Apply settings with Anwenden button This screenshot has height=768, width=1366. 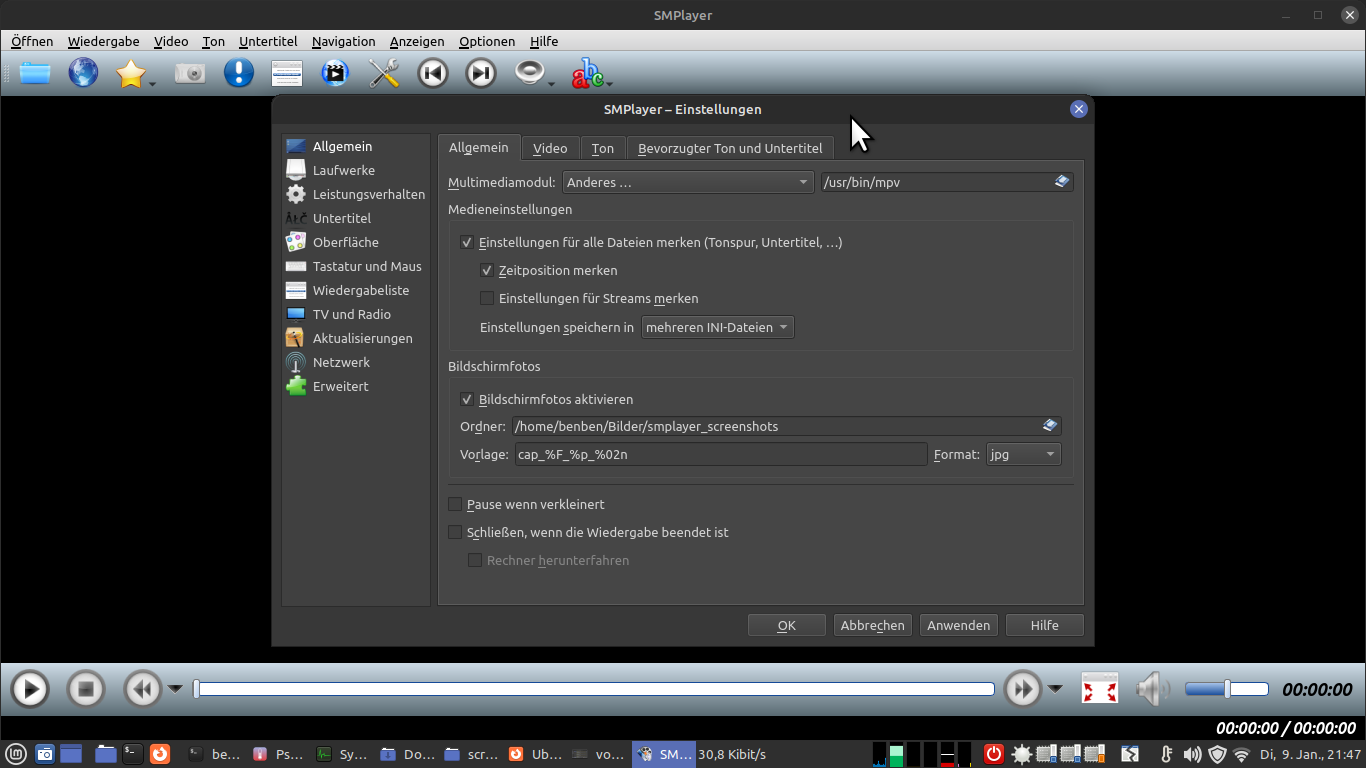[958, 625]
